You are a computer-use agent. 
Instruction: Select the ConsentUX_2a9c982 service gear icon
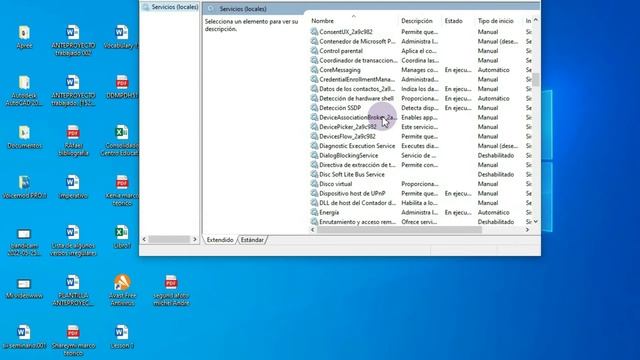314,32
